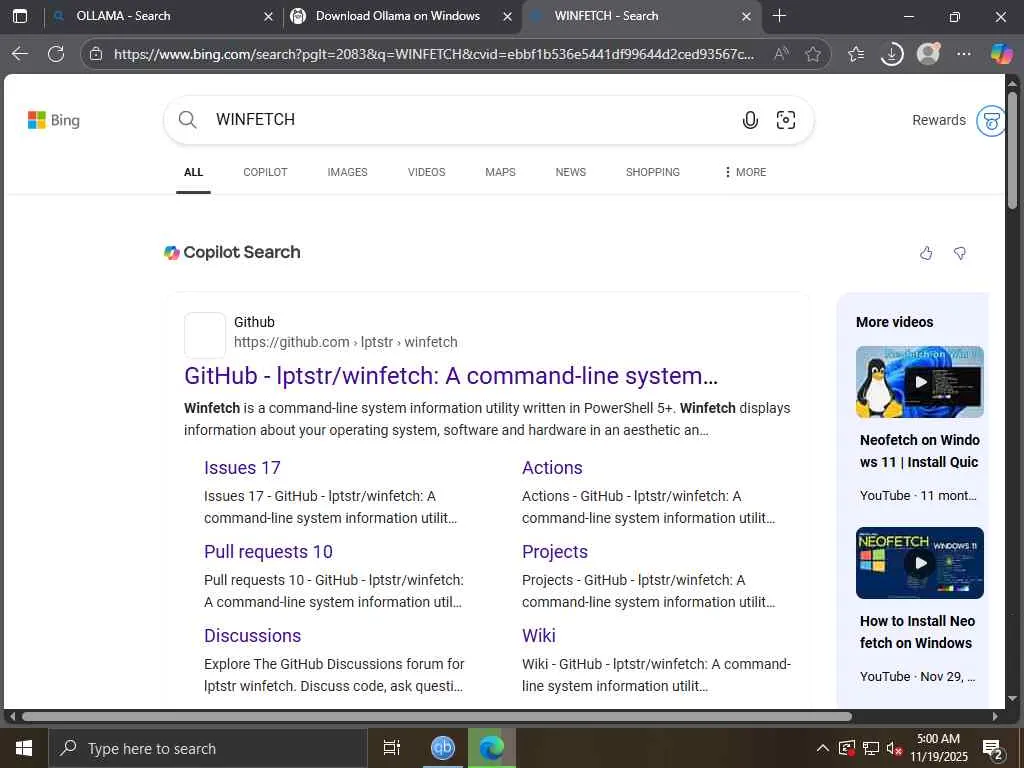Viewport: 1024px width, 768px height.
Task: Open the Copilot sidebar icon
Action: coord(1001,54)
